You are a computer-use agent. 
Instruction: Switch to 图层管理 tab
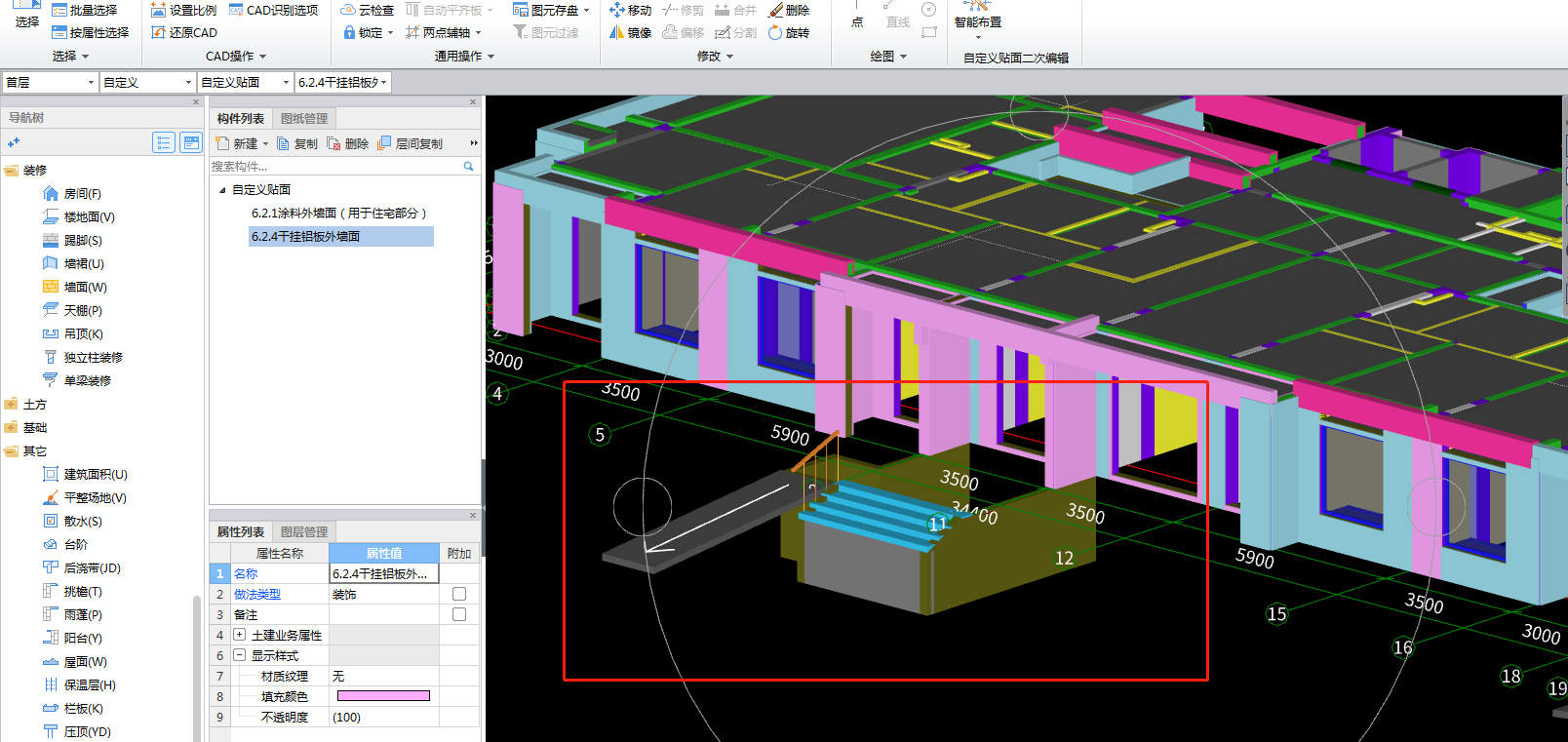[x=304, y=531]
